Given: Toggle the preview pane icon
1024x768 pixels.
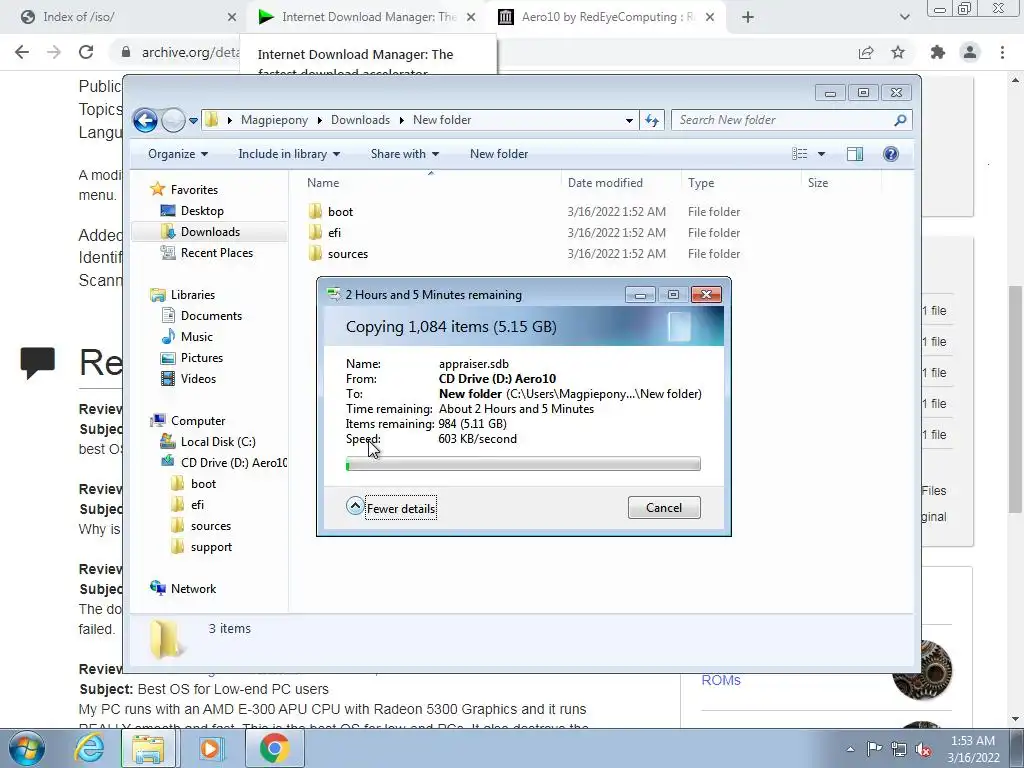Looking at the screenshot, I should click(x=855, y=154).
